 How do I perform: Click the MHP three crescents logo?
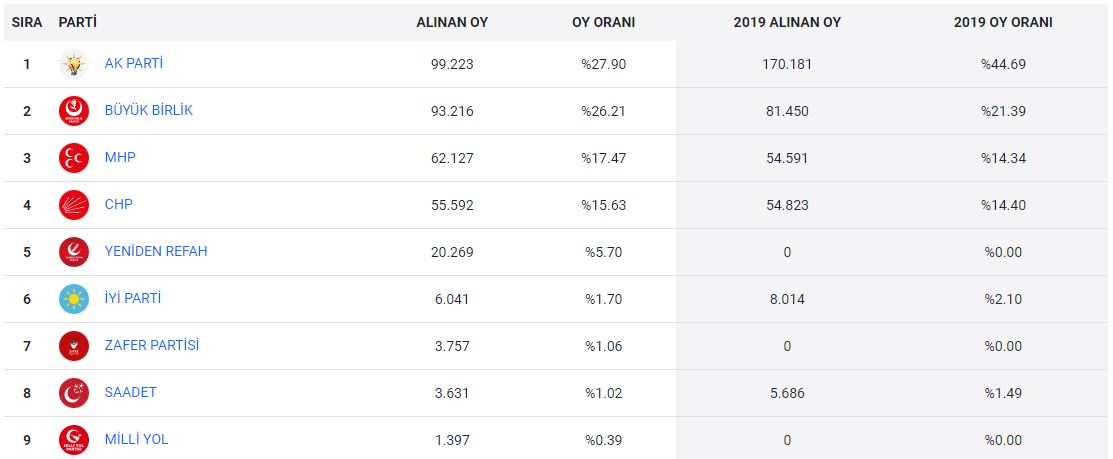click(x=74, y=158)
